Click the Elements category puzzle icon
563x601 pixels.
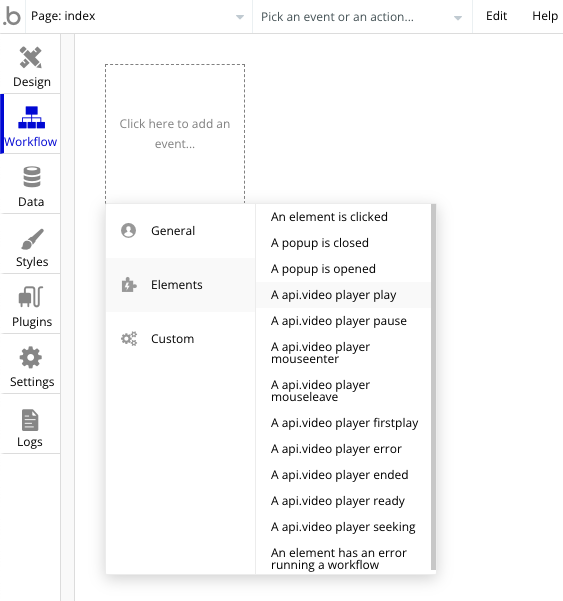(129, 285)
